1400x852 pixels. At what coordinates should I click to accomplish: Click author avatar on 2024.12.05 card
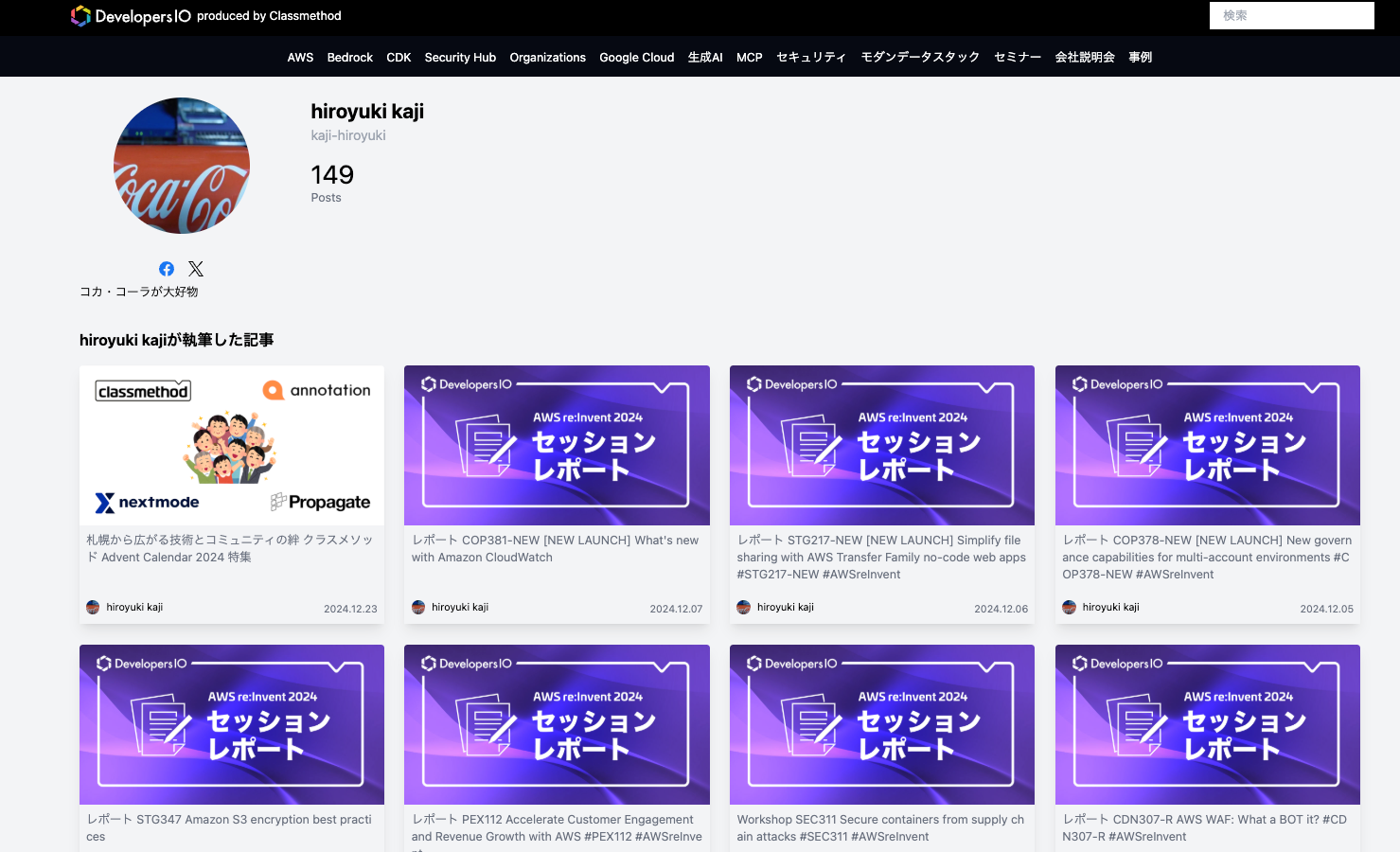pyautogui.click(x=1069, y=608)
